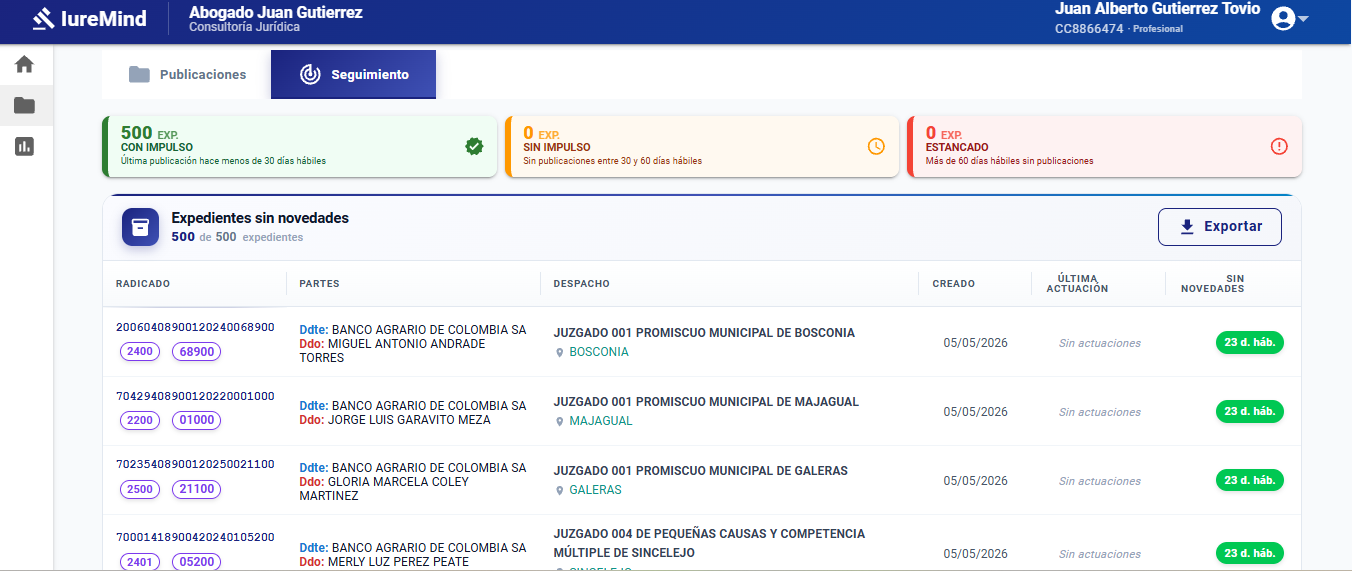This screenshot has width=1352, height=571.
Task: Click the 23 d. háb. badge in Bosconia row
Action: pyautogui.click(x=1250, y=342)
